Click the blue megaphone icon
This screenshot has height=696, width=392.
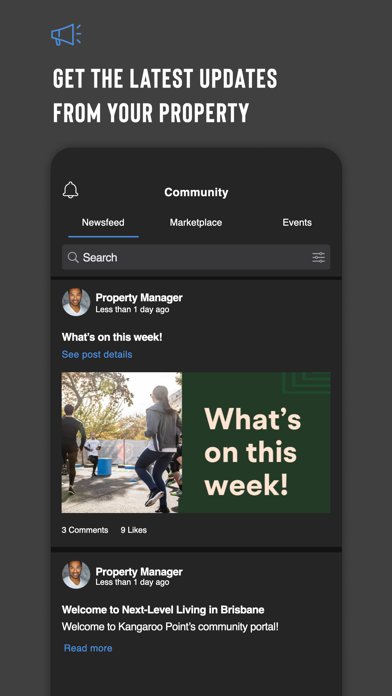point(66,35)
